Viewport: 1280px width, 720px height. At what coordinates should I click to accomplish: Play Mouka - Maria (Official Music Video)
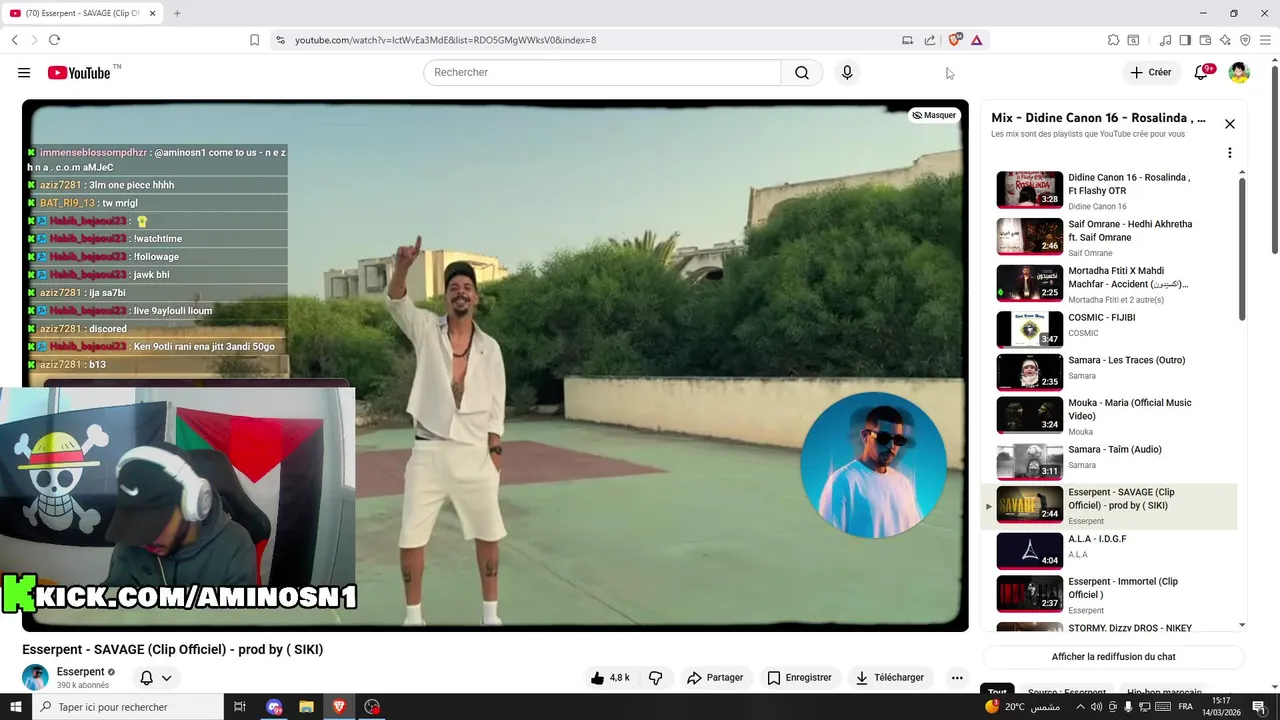1108,415
